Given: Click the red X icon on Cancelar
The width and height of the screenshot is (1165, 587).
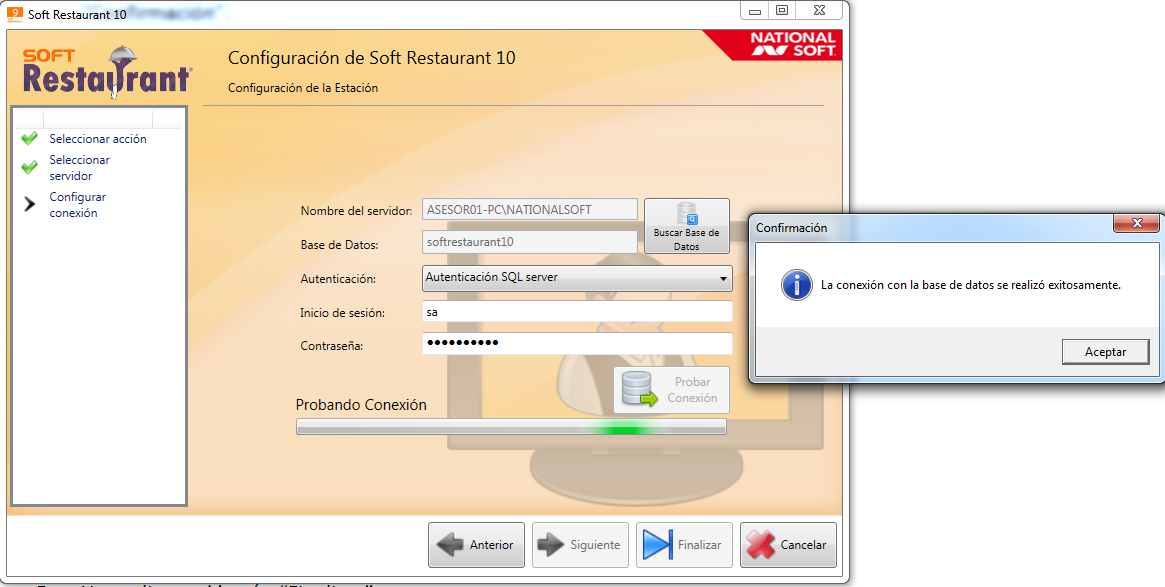Looking at the screenshot, I should tap(760, 545).
